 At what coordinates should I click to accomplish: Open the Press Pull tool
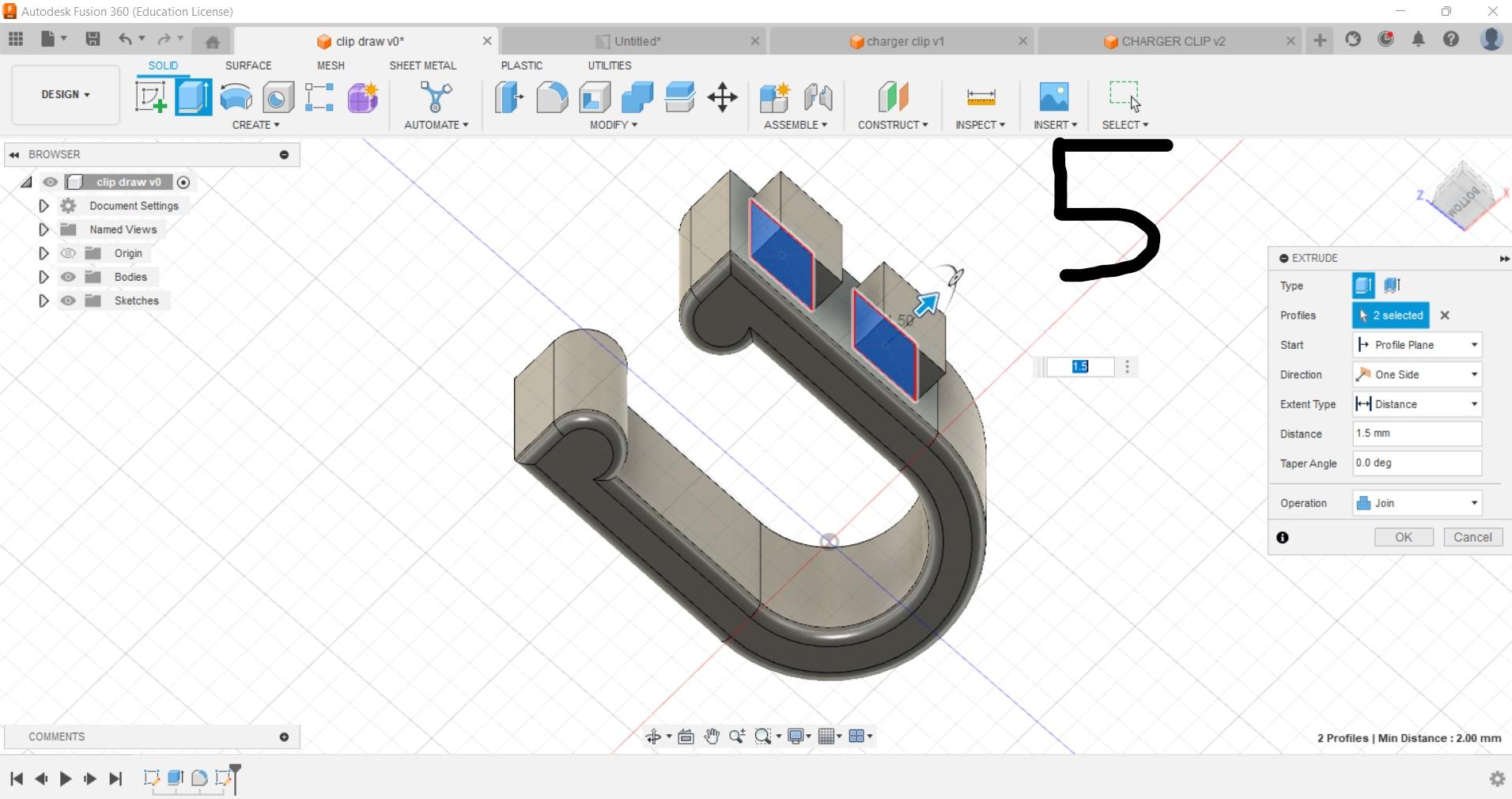[507, 97]
